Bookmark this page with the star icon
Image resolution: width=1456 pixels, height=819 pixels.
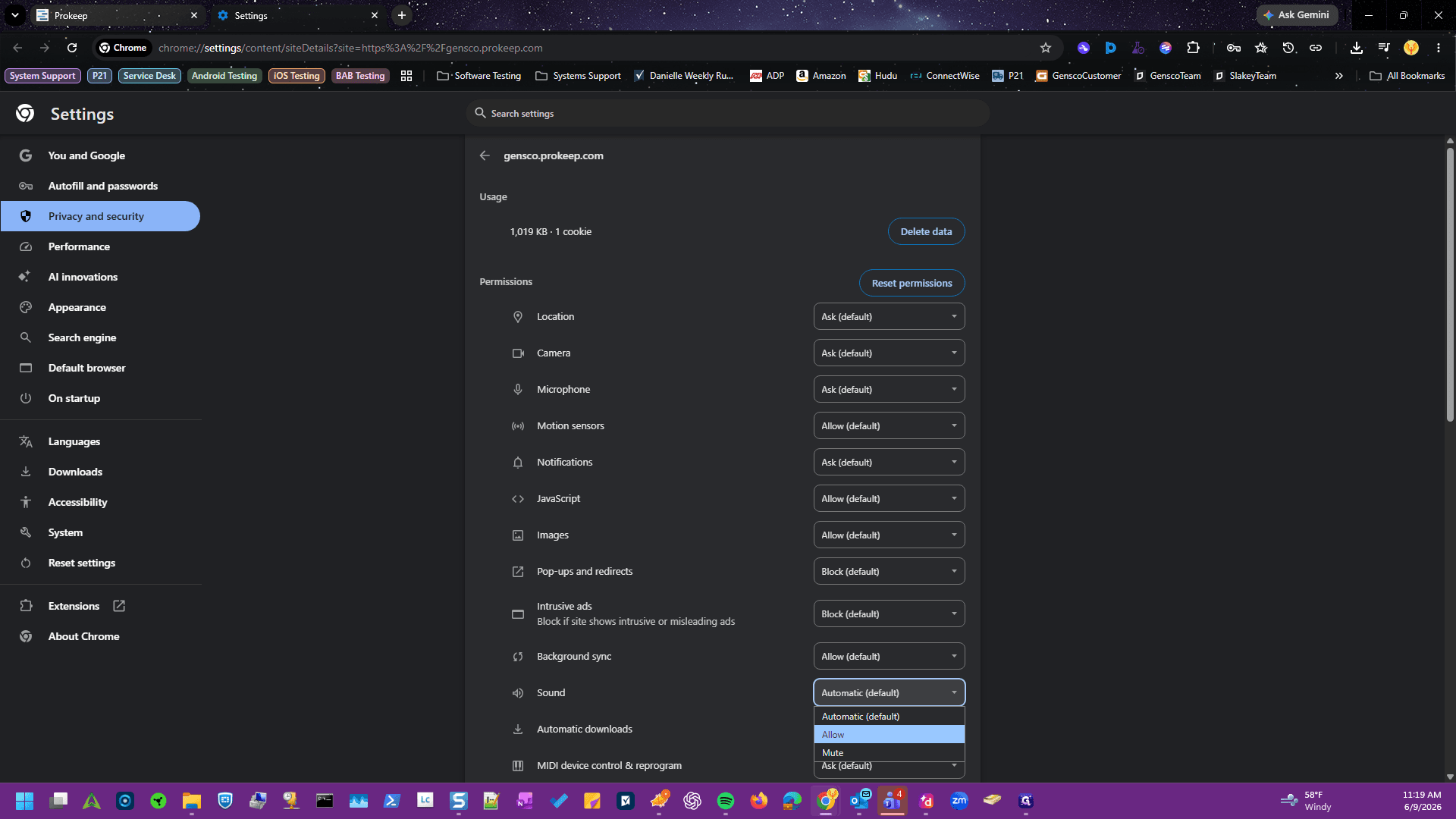click(1046, 48)
